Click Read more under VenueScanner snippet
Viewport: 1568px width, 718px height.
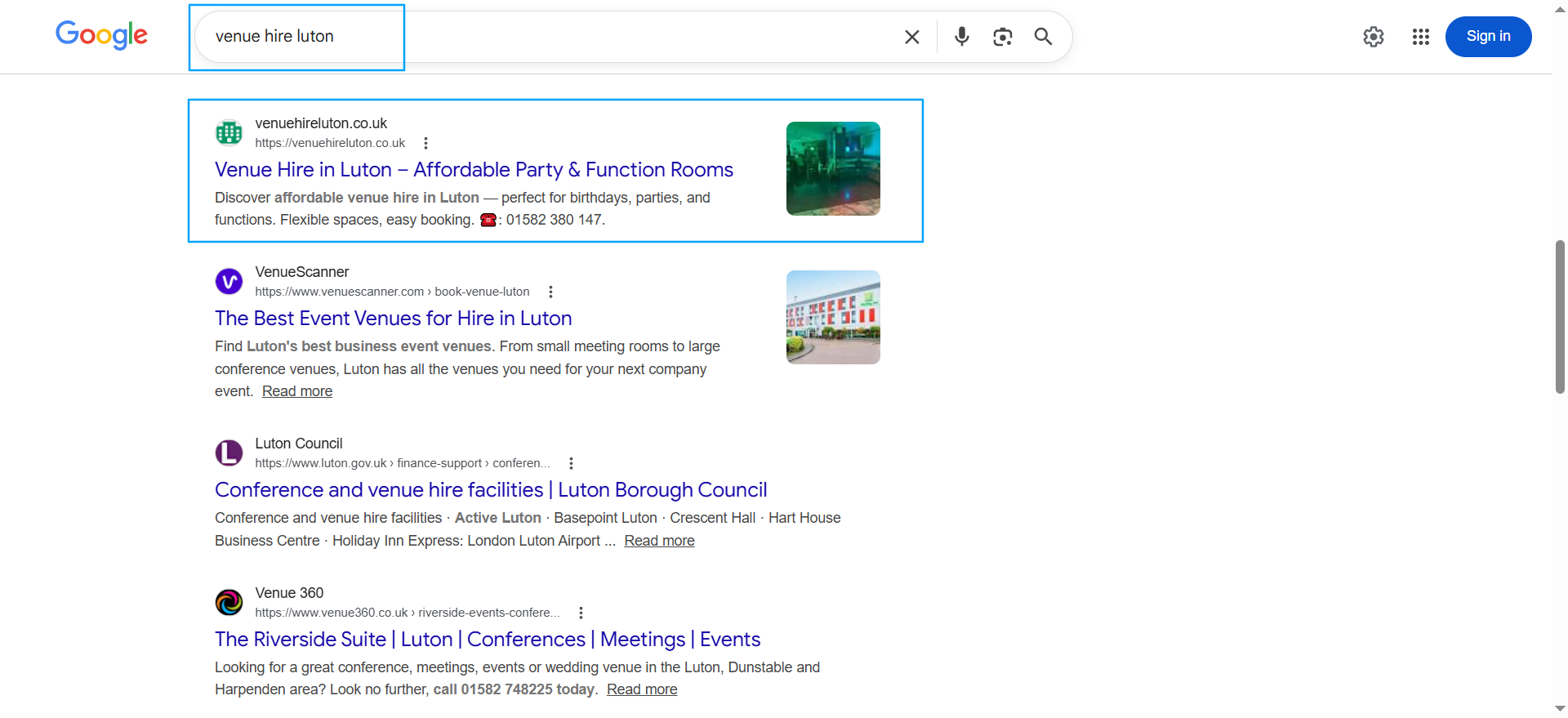coord(297,391)
